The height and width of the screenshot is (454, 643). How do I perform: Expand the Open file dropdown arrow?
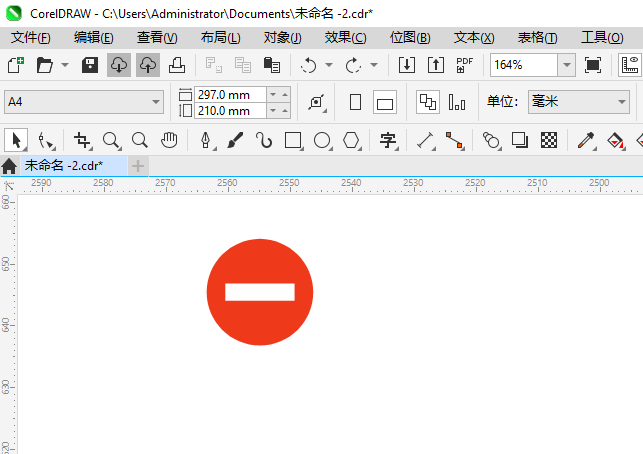65,65
